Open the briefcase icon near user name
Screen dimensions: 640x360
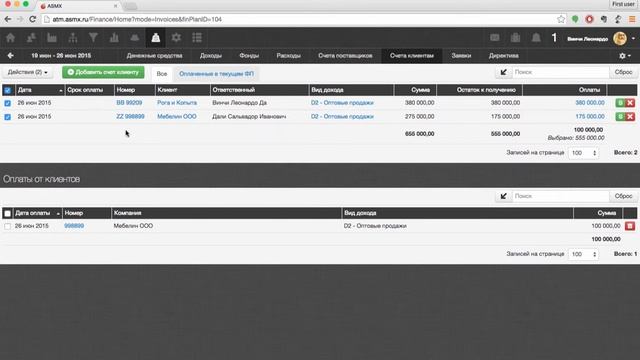[516, 38]
